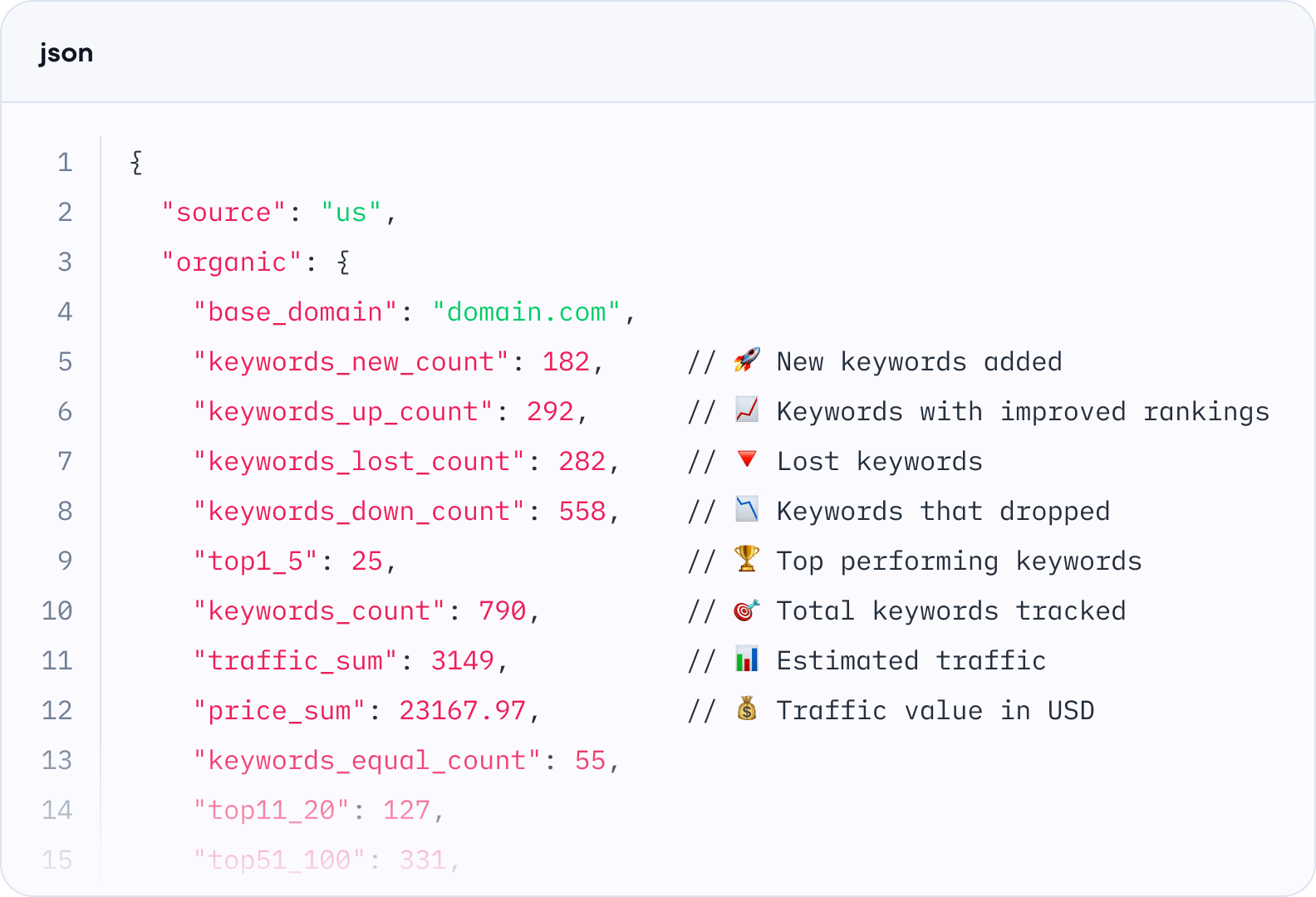
Task: Click the opening brace on line 1
Action: [x=136, y=162]
